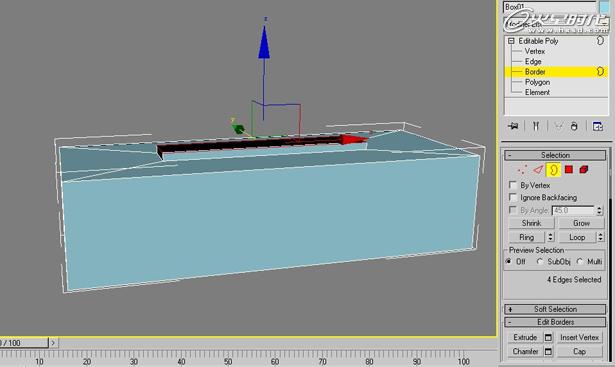615x367 pixels.
Task: Click the Ring button
Action: [526, 237]
